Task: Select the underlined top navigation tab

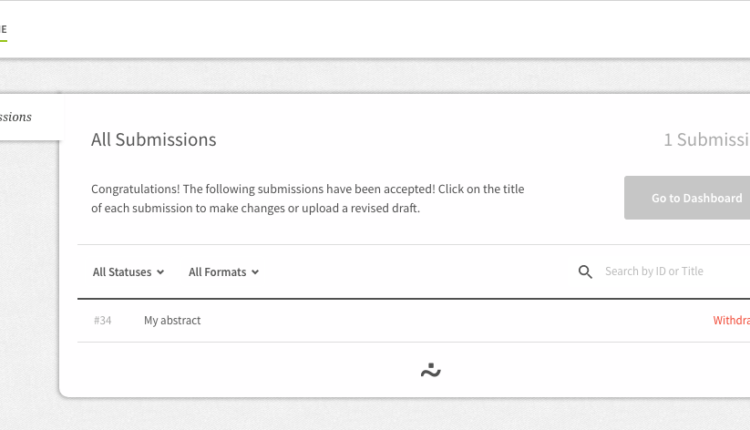Action: (x=4, y=29)
